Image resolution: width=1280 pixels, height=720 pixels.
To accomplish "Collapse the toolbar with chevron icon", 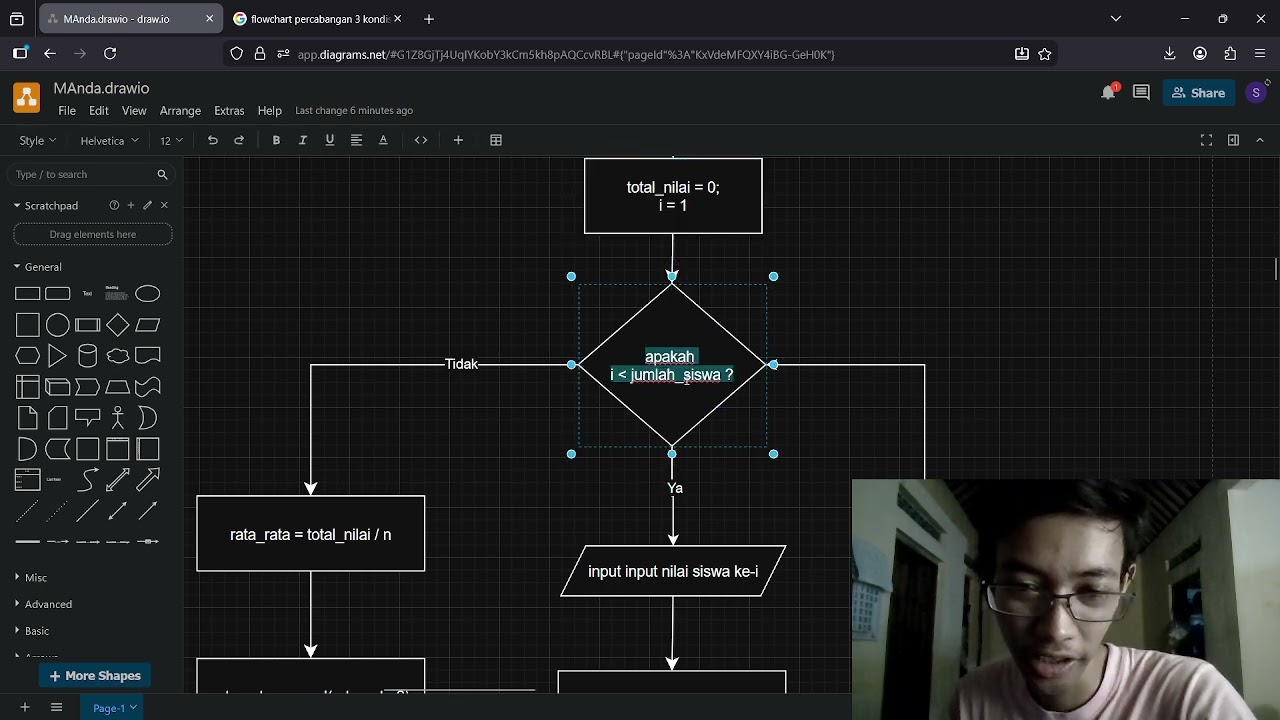I will tap(1260, 140).
